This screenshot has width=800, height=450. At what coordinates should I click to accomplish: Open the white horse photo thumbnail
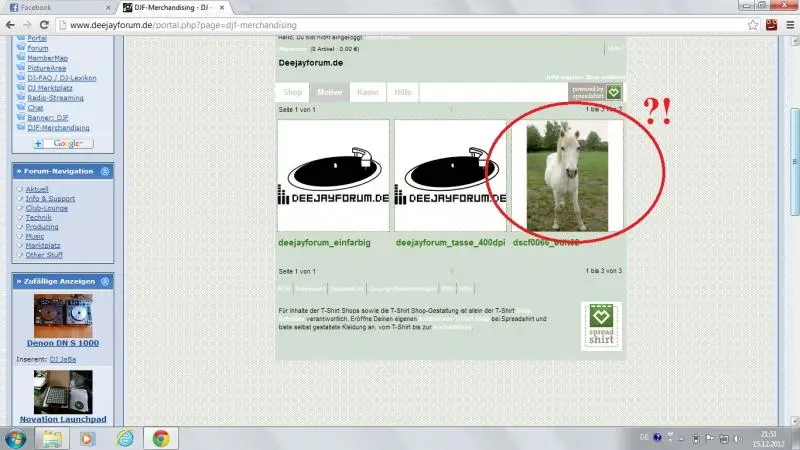pyautogui.click(x=567, y=176)
